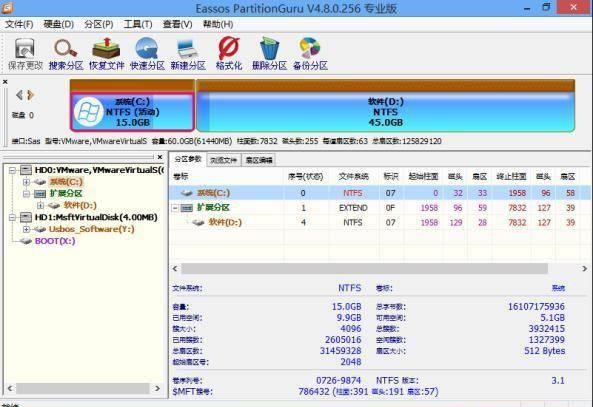Open the 文件(F) menu
The width and height of the screenshot is (593, 407).
[x=19, y=25]
